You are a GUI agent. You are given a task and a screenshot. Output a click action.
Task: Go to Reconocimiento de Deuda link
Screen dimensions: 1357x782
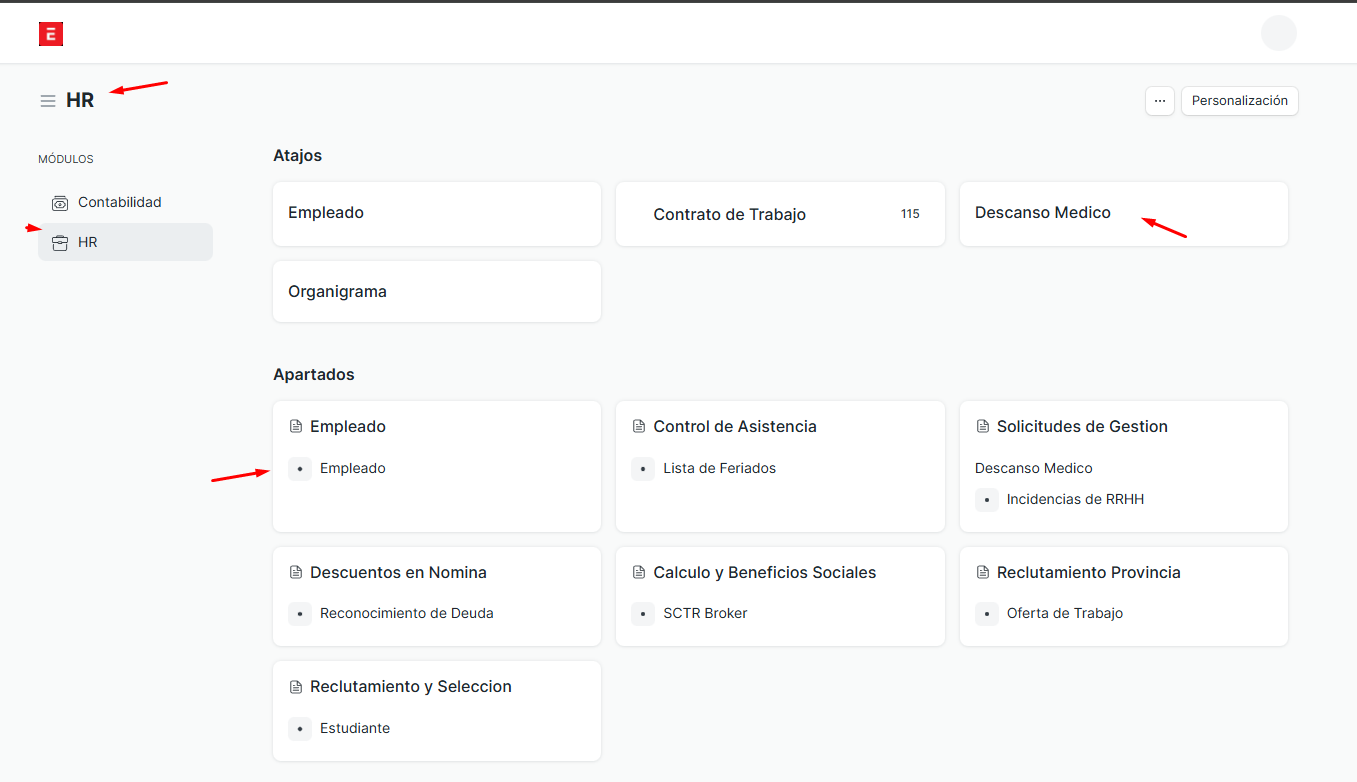click(406, 613)
